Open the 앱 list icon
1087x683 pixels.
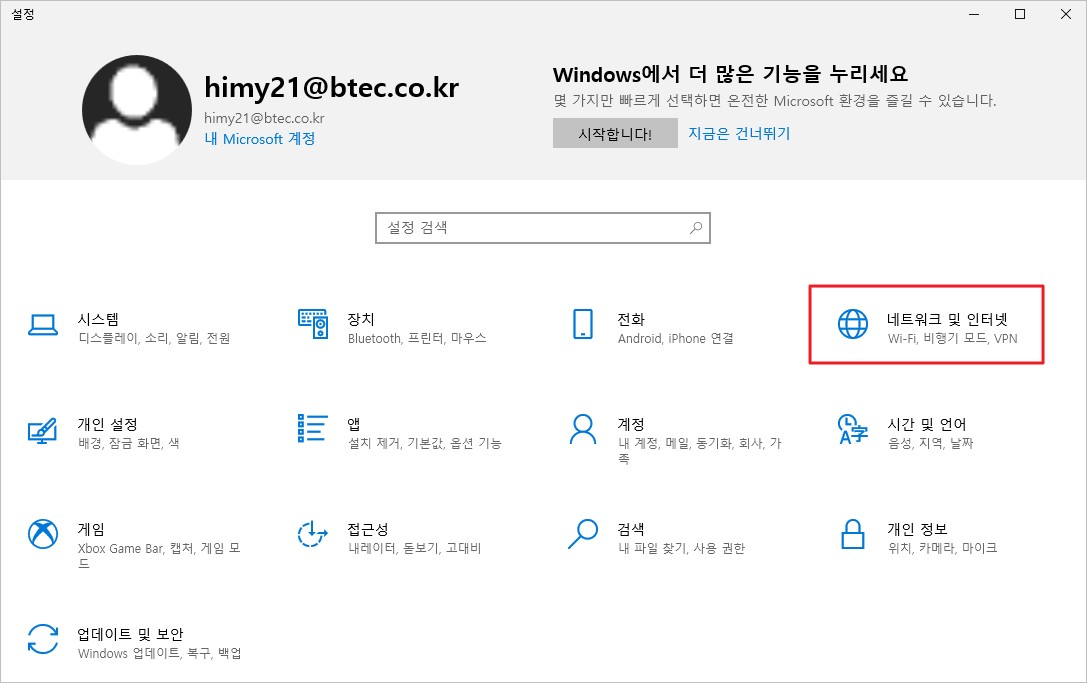point(313,429)
